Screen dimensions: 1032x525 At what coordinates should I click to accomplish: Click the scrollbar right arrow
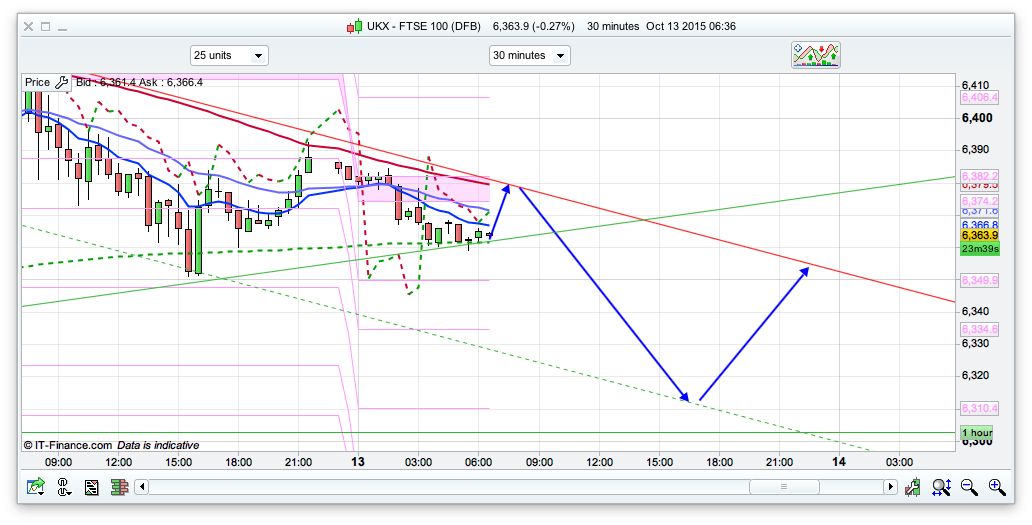[x=890, y=487]
